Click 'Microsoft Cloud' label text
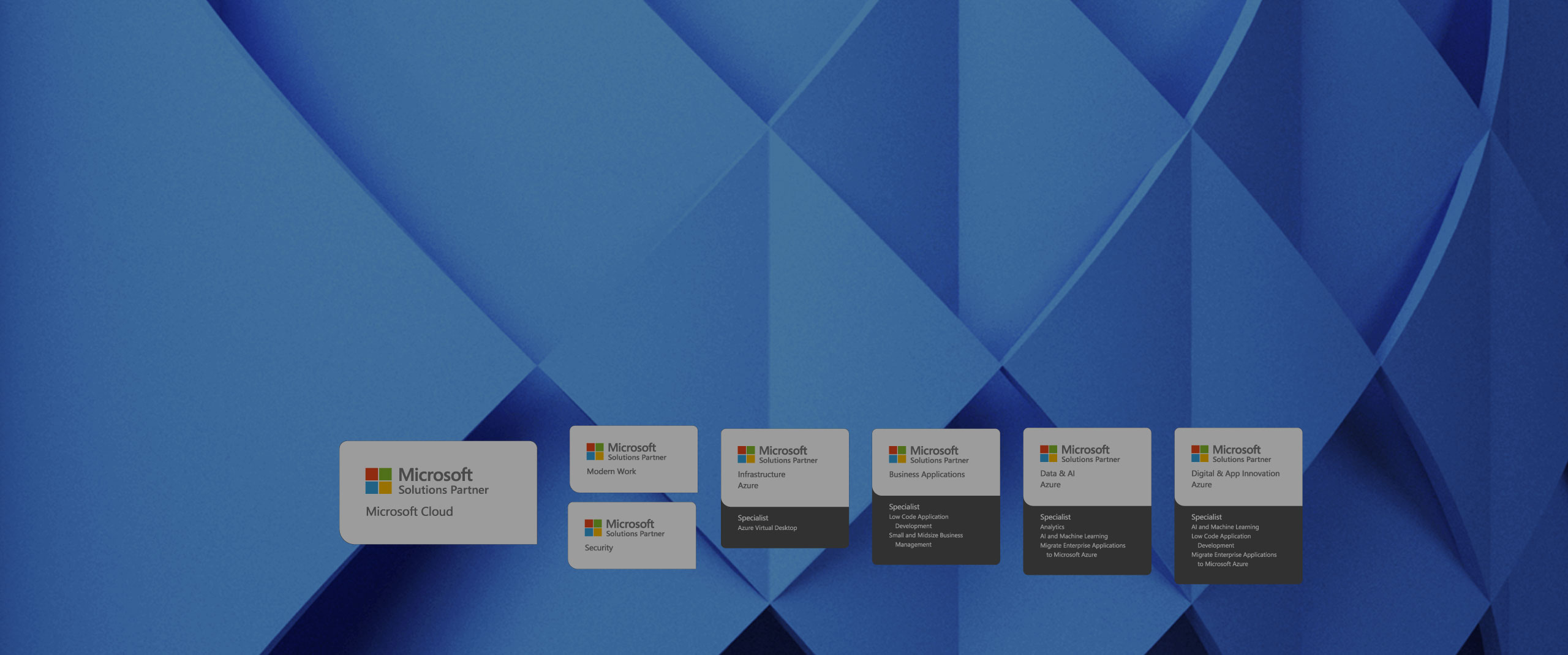This screenshot has width=1568, height=655. point(409,511)
